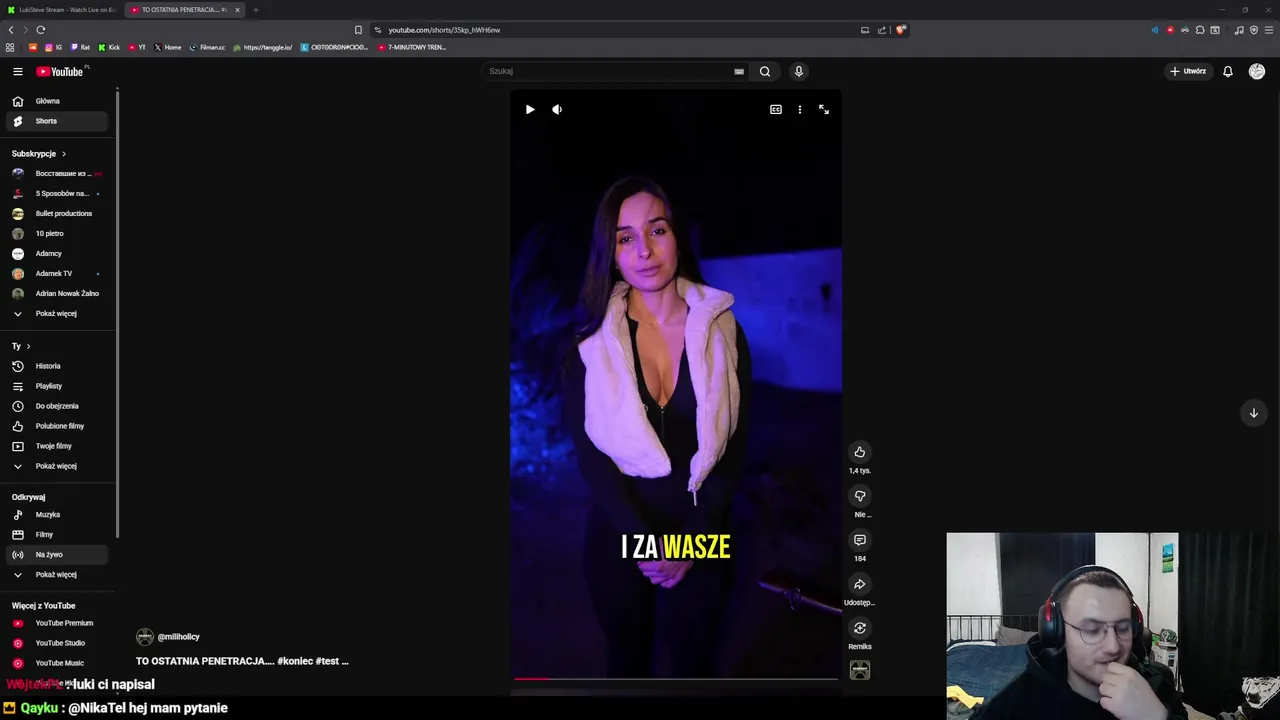Expand Pokaż więcej under Odkrywaj
The height and width of the screenshot is (720, 1280).
[x=57, y=574]
